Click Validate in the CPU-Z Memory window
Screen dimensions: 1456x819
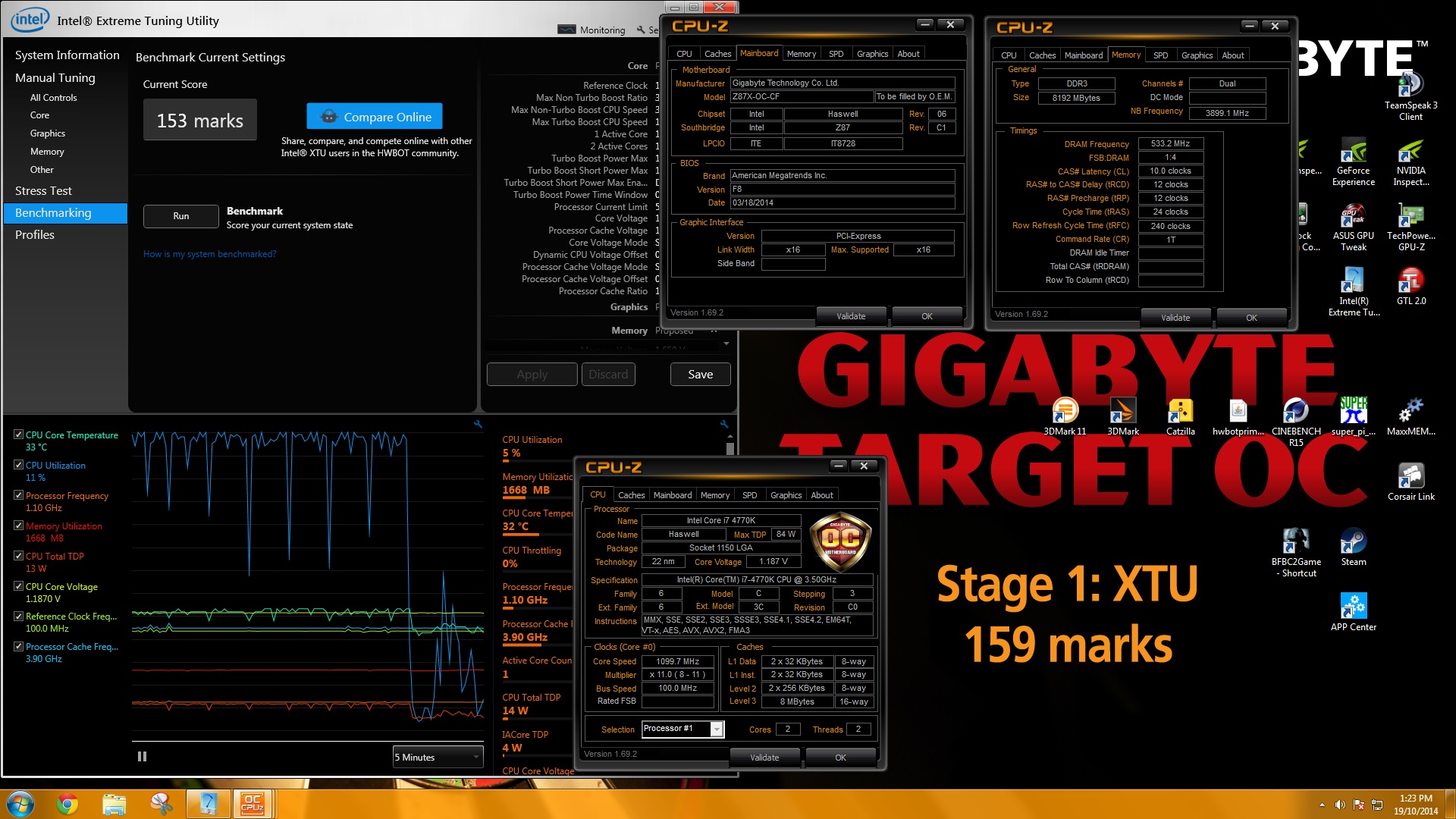point(1175,318)
